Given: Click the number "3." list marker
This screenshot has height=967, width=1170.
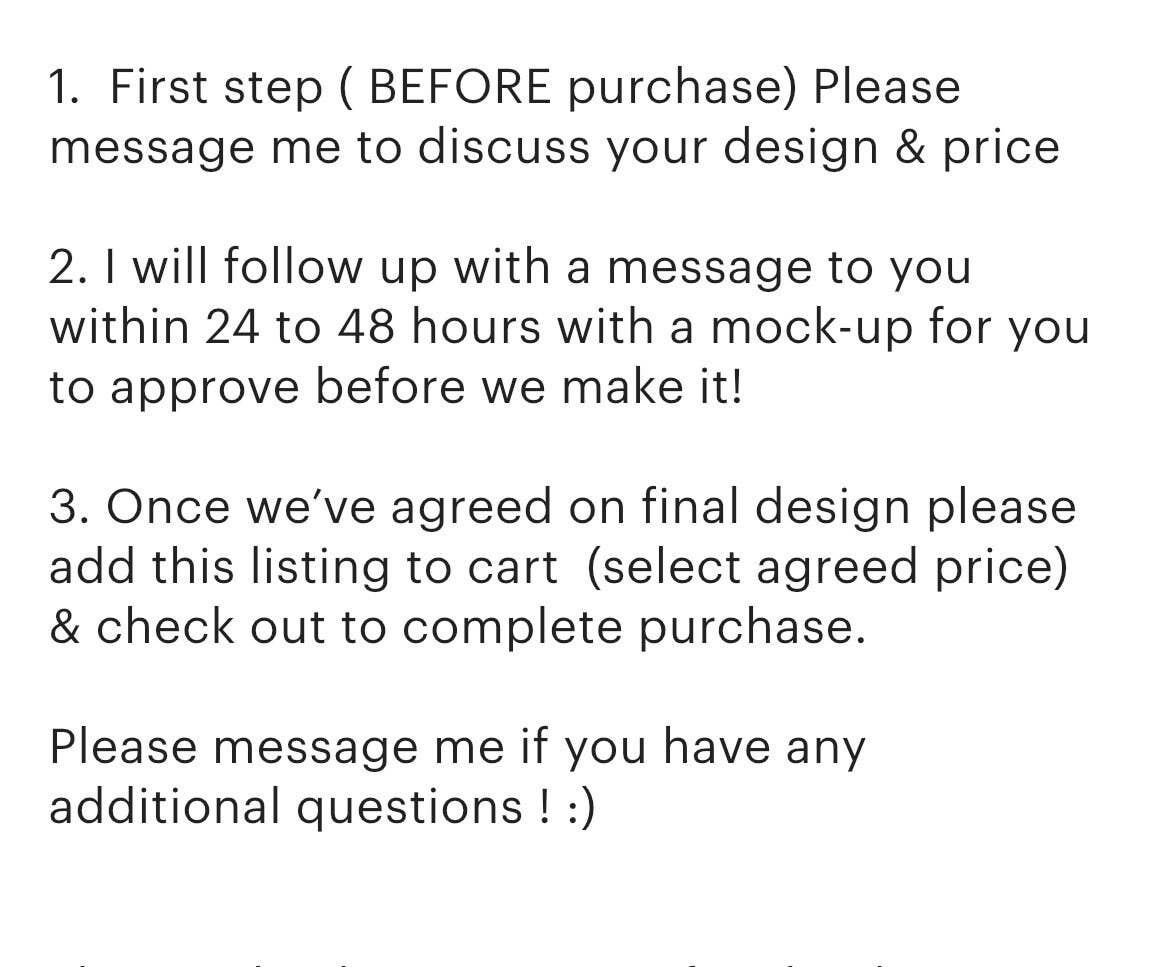Looking at the screenshot, I should pyautogui.click(x=68, y=507).
